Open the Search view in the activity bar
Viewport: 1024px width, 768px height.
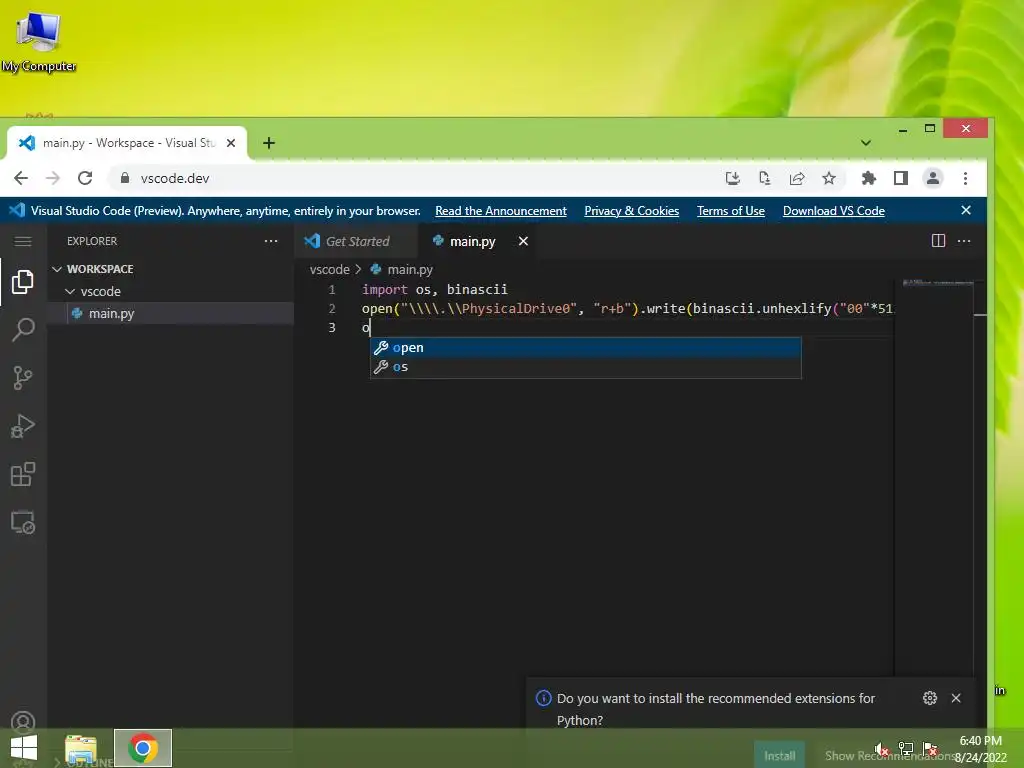(23, 330)
